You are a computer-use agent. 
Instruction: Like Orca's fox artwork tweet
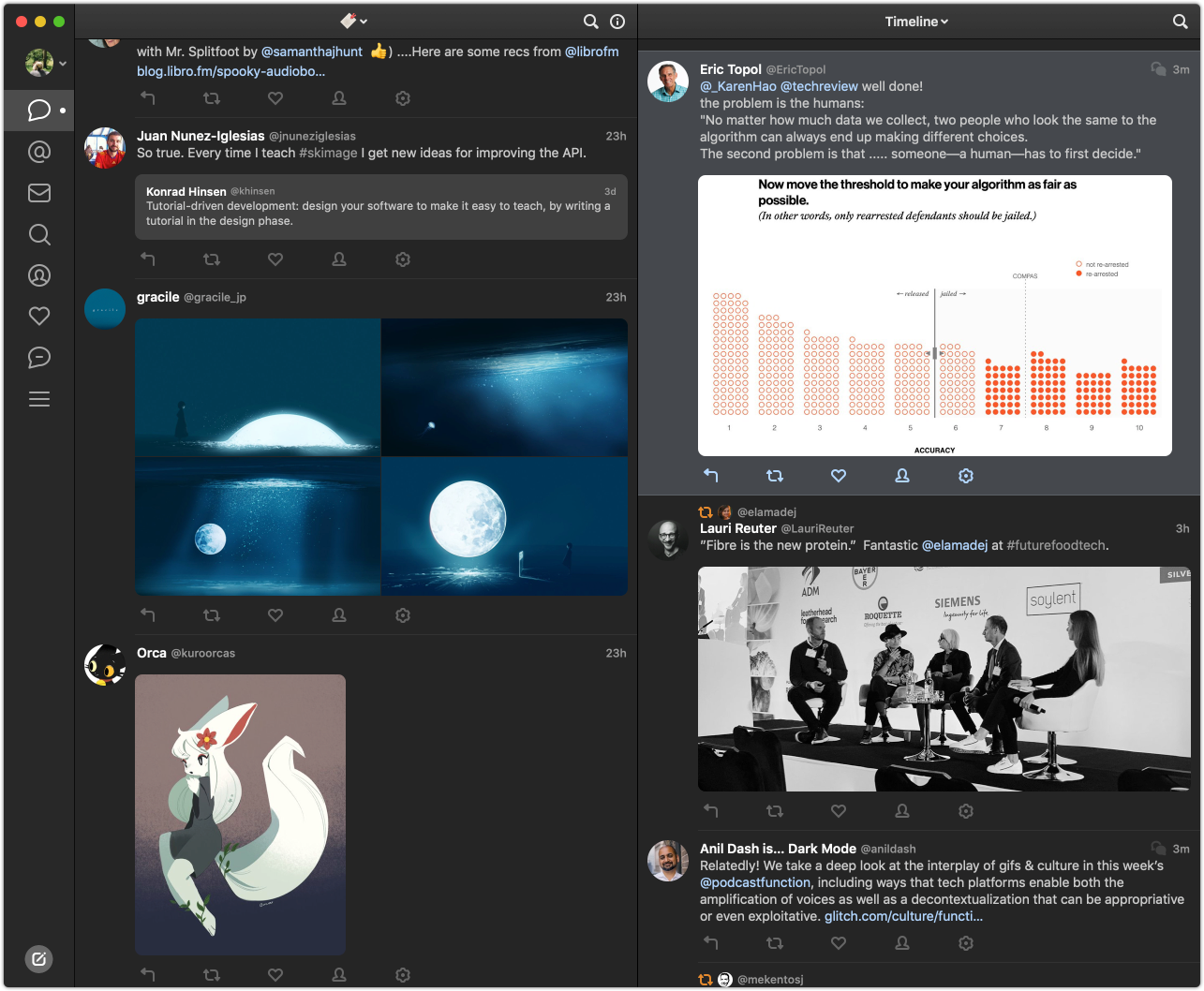coord(275,975)
